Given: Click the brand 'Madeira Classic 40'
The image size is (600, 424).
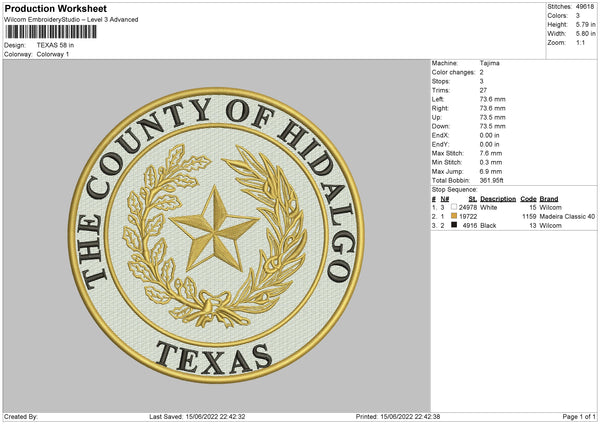Looking at the screenshot, I should tap(567, 217).
